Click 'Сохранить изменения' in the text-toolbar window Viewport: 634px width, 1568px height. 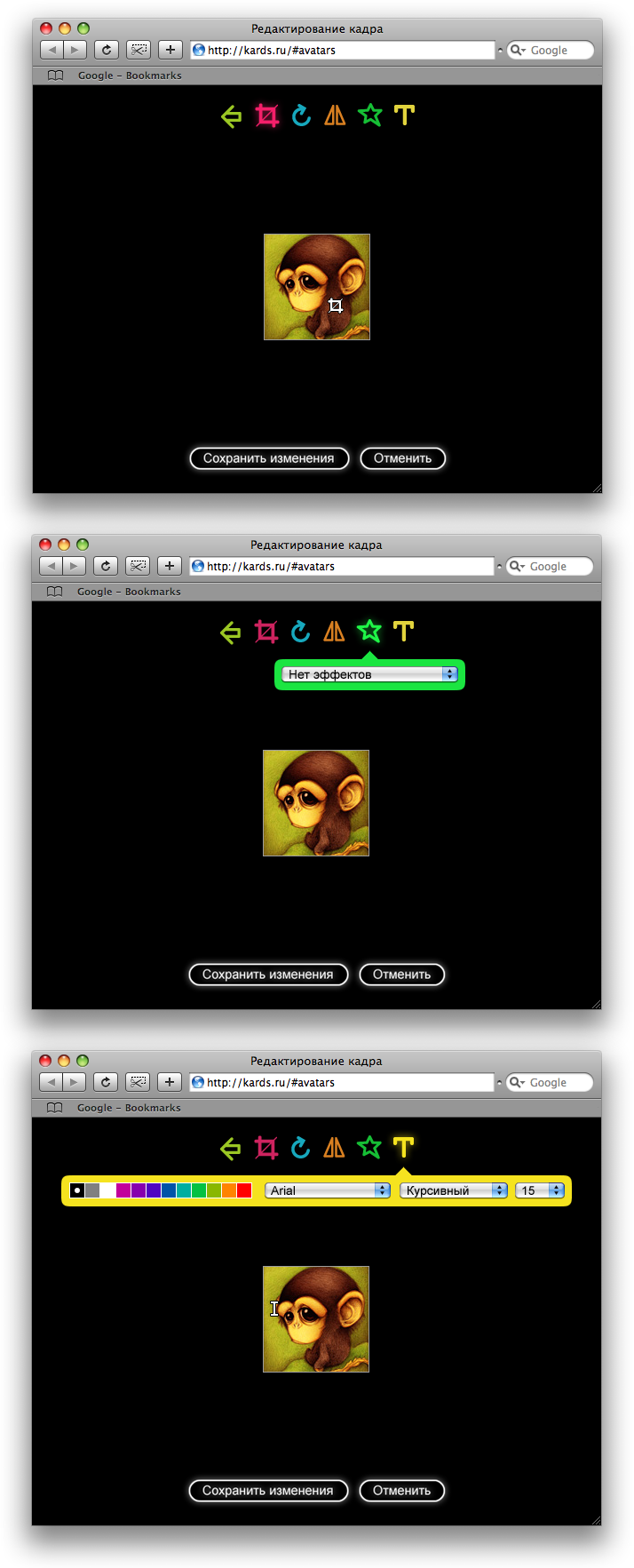268,1491
